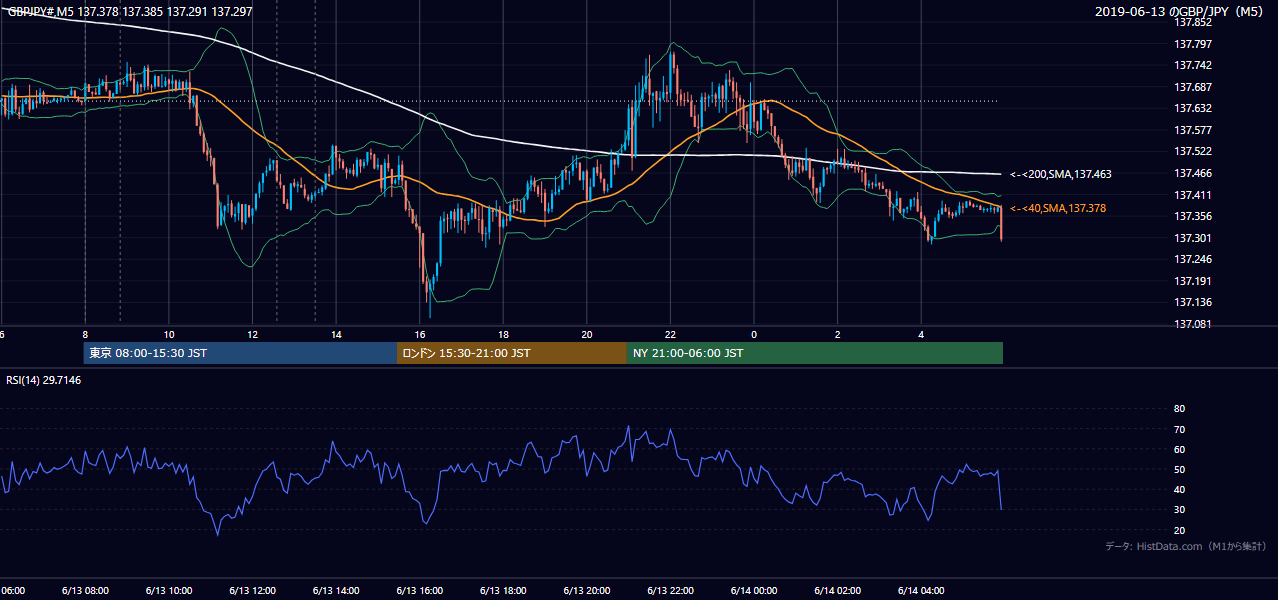The height and width of the screenshot is (600, 1278).
Task: Click price axis value 137.742
Action: pos(1192,65)
